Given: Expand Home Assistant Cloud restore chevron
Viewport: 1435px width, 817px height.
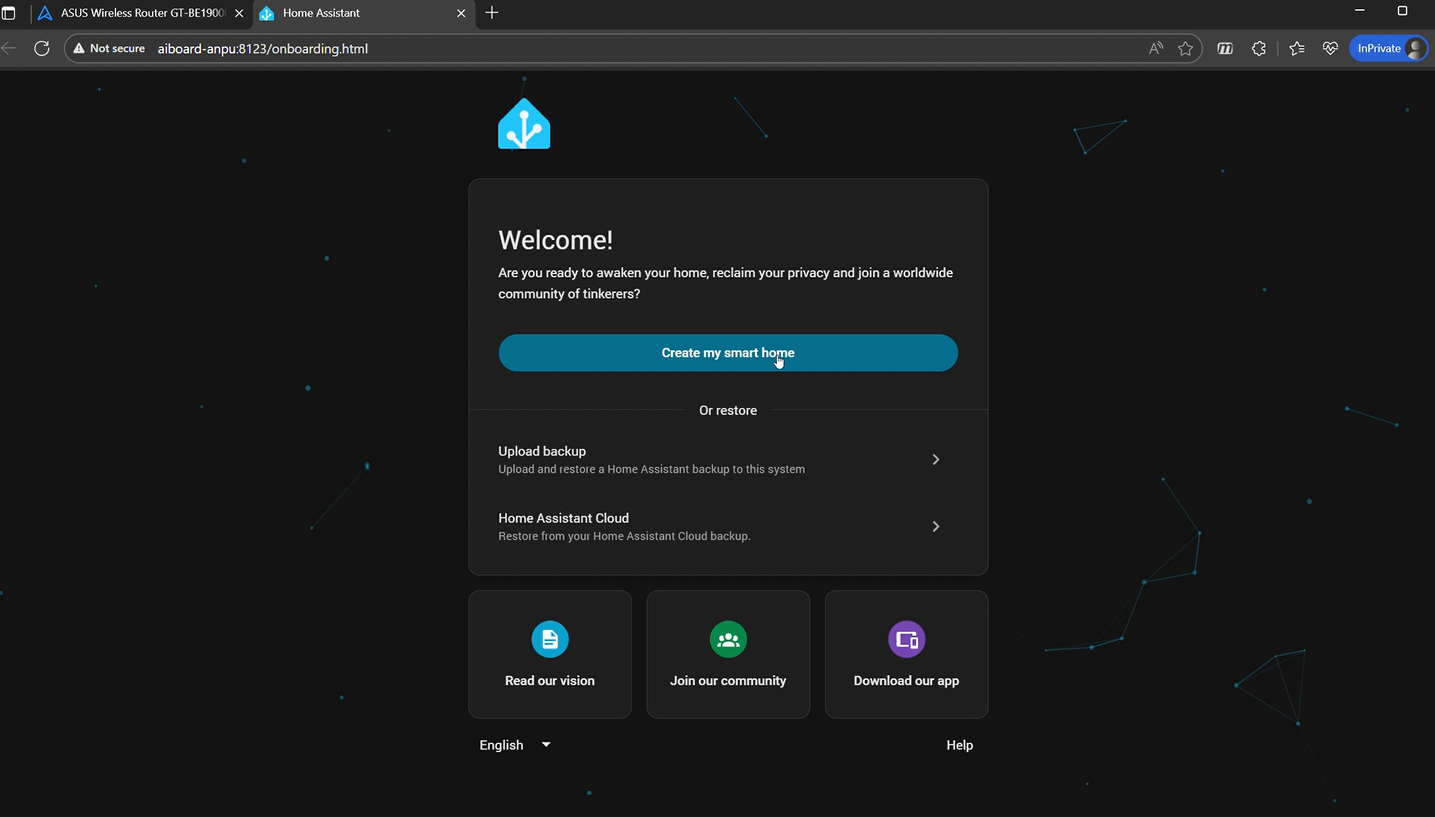Looking at the screenshot, I should coord(935,526).
